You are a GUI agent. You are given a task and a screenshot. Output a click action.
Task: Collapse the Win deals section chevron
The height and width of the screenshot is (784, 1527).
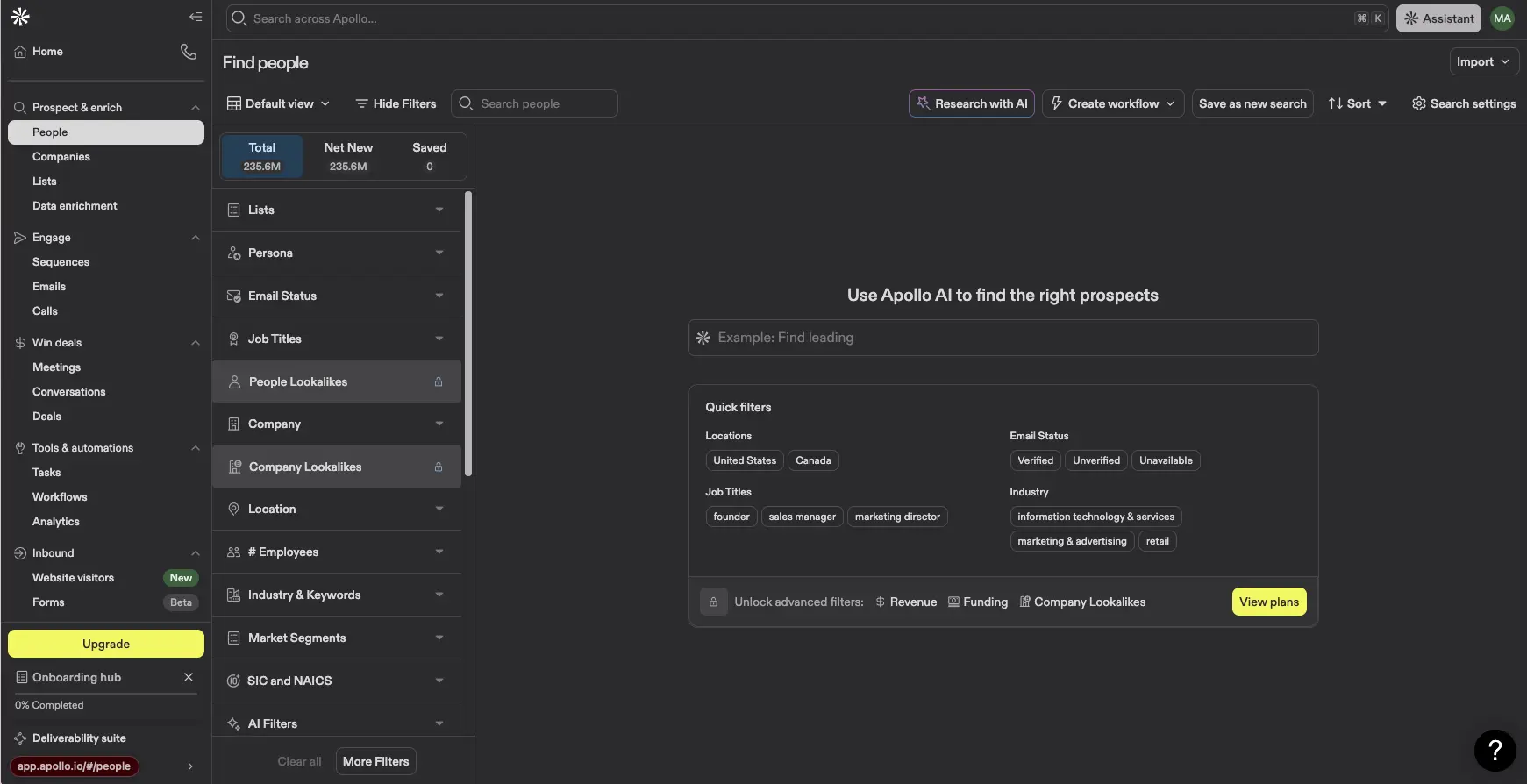coord(195,343)
